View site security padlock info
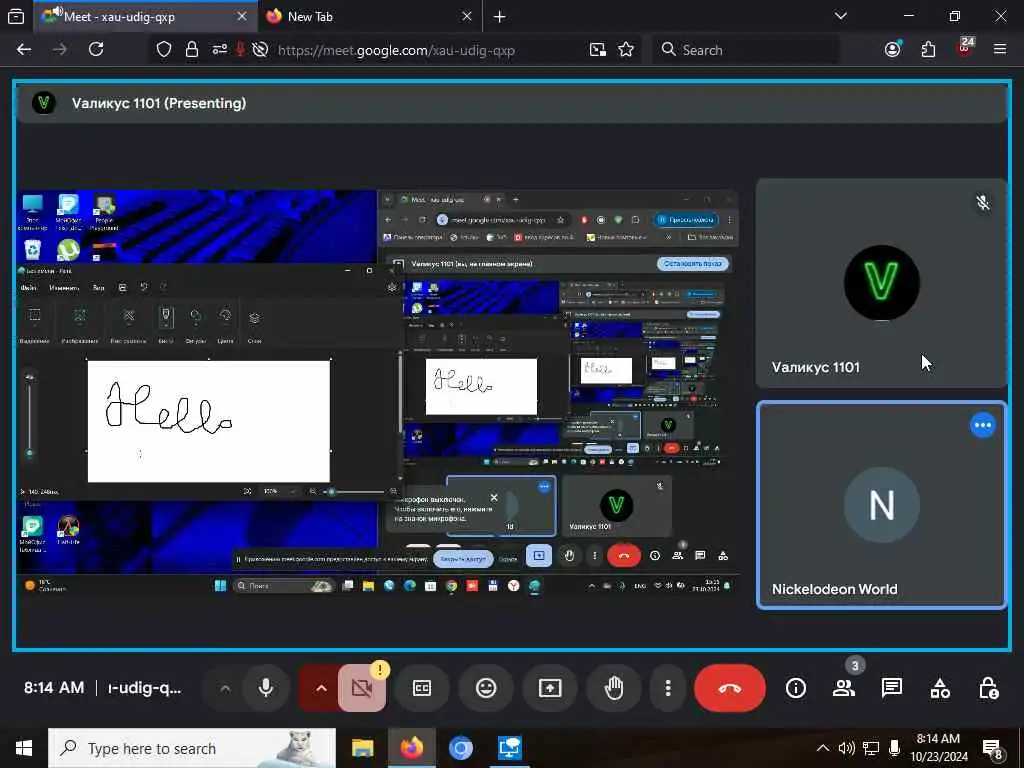This screenshot has width=1024, height=768. (x=191, y=50)
